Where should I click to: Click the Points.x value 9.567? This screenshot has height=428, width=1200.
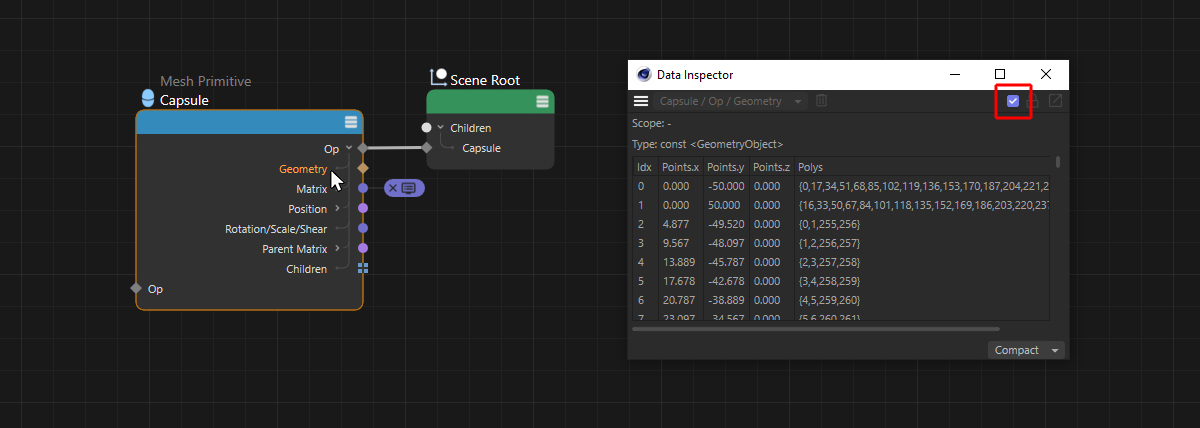[x=676, y=243]
